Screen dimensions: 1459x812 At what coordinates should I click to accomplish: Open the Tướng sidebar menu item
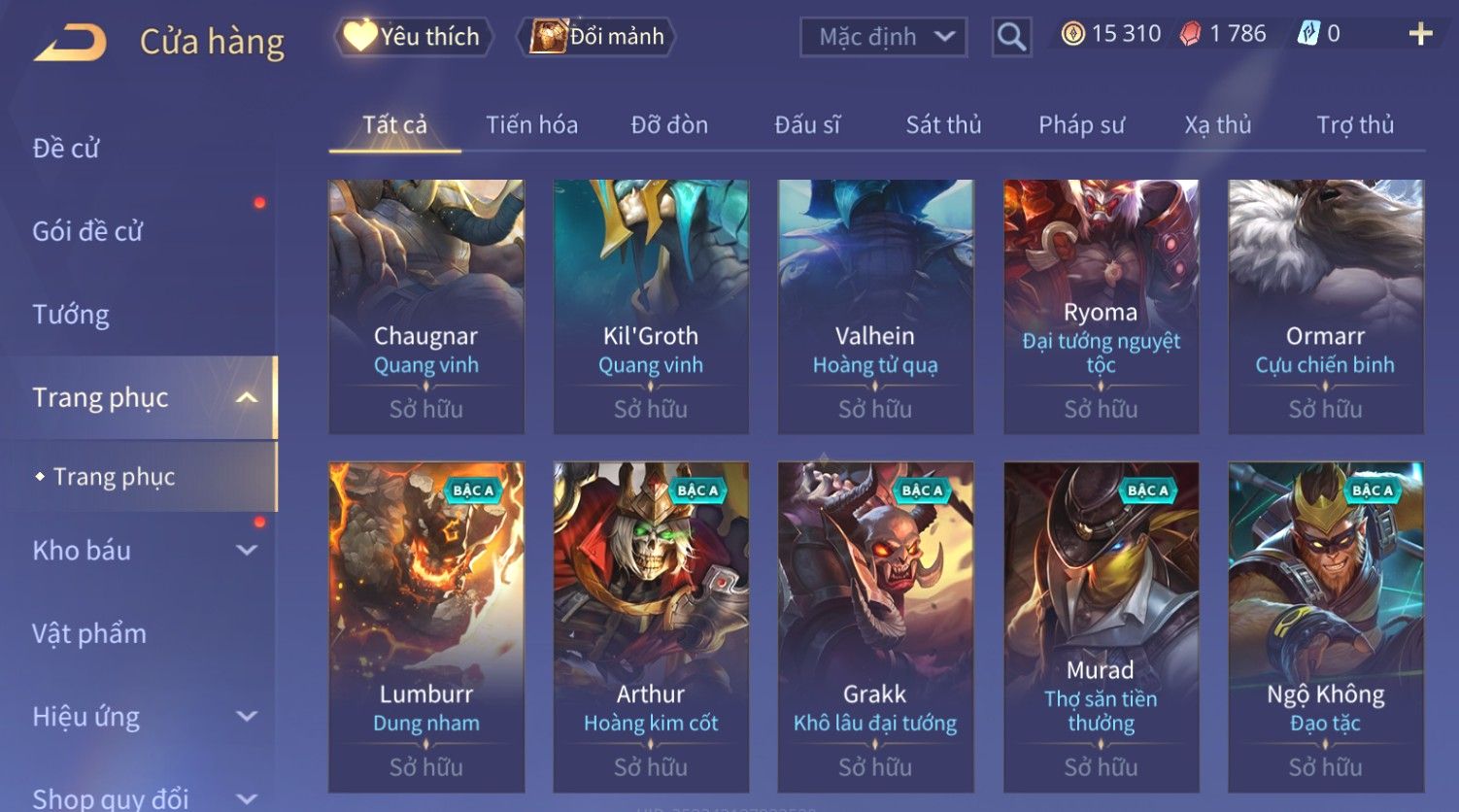click(x=71, y=315)
